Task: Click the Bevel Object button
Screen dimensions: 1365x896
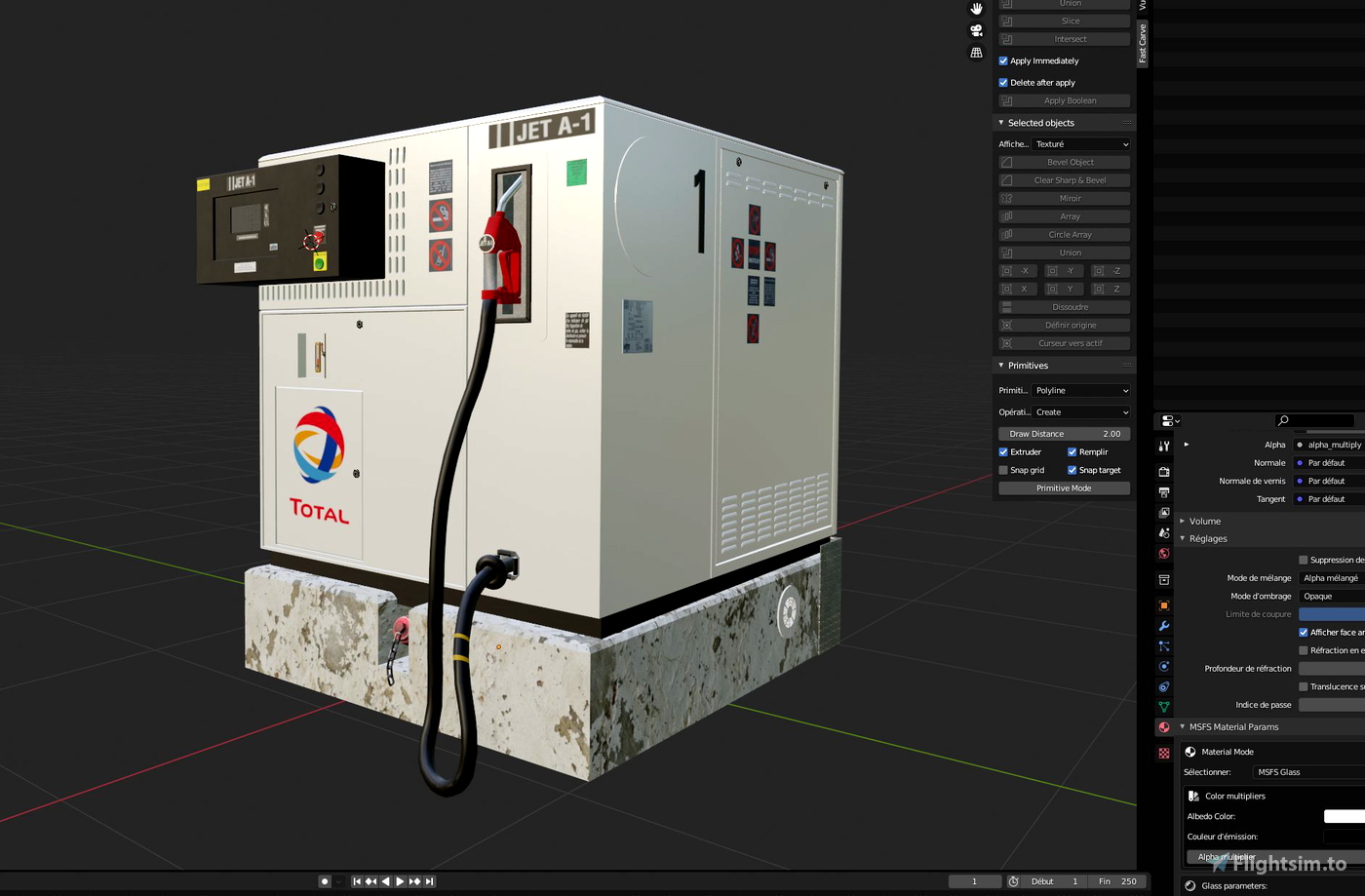Action: tap(1065, 162)
